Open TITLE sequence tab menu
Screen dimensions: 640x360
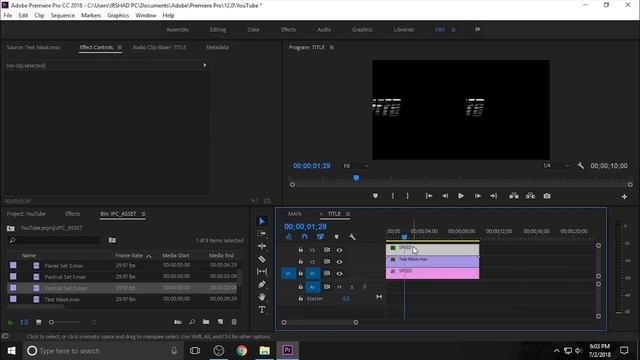[x=348, y=214]
